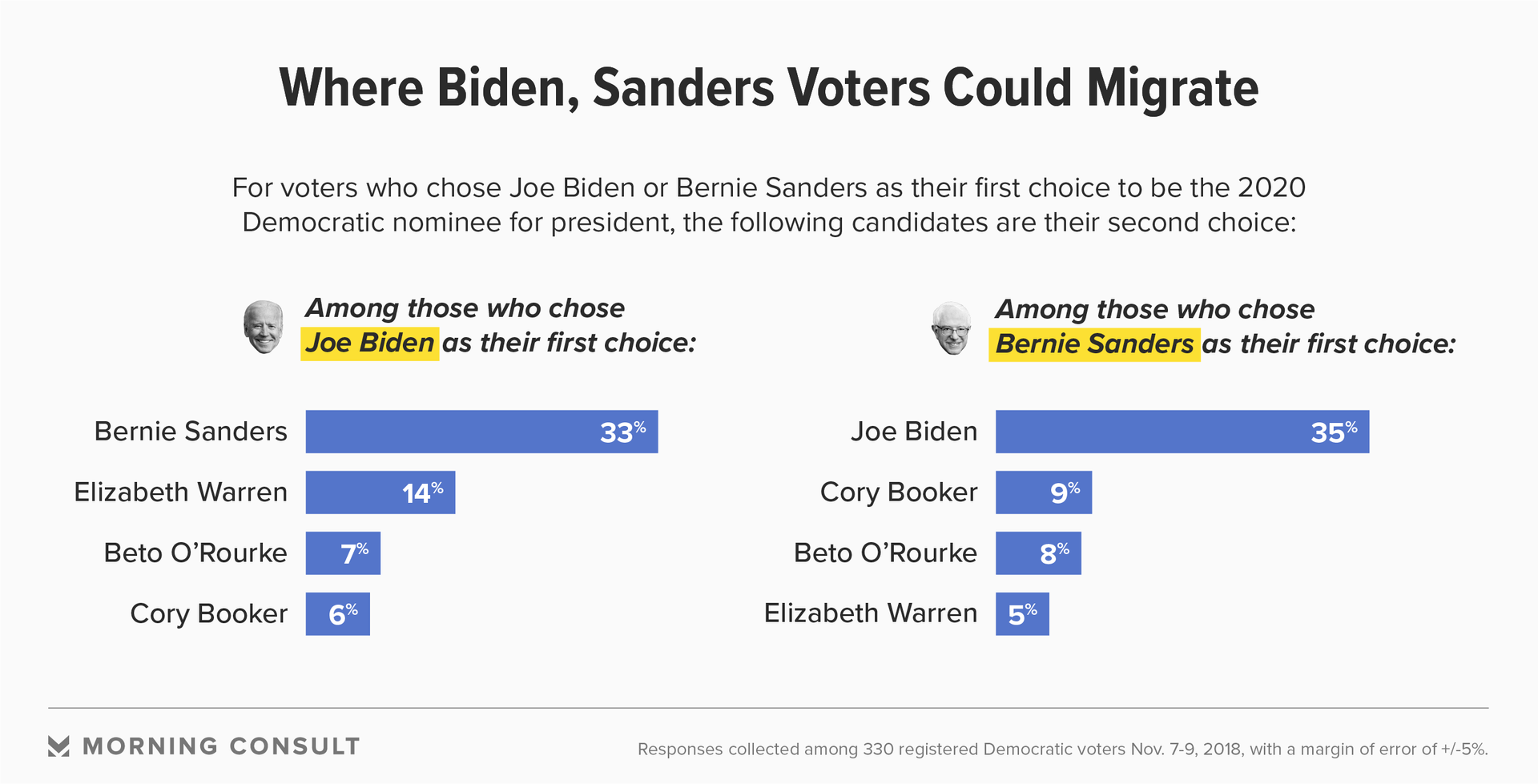1538x784 pixels.
Task: Click the highlighted Bernie Sanders heading
Action: (1094, 344)
